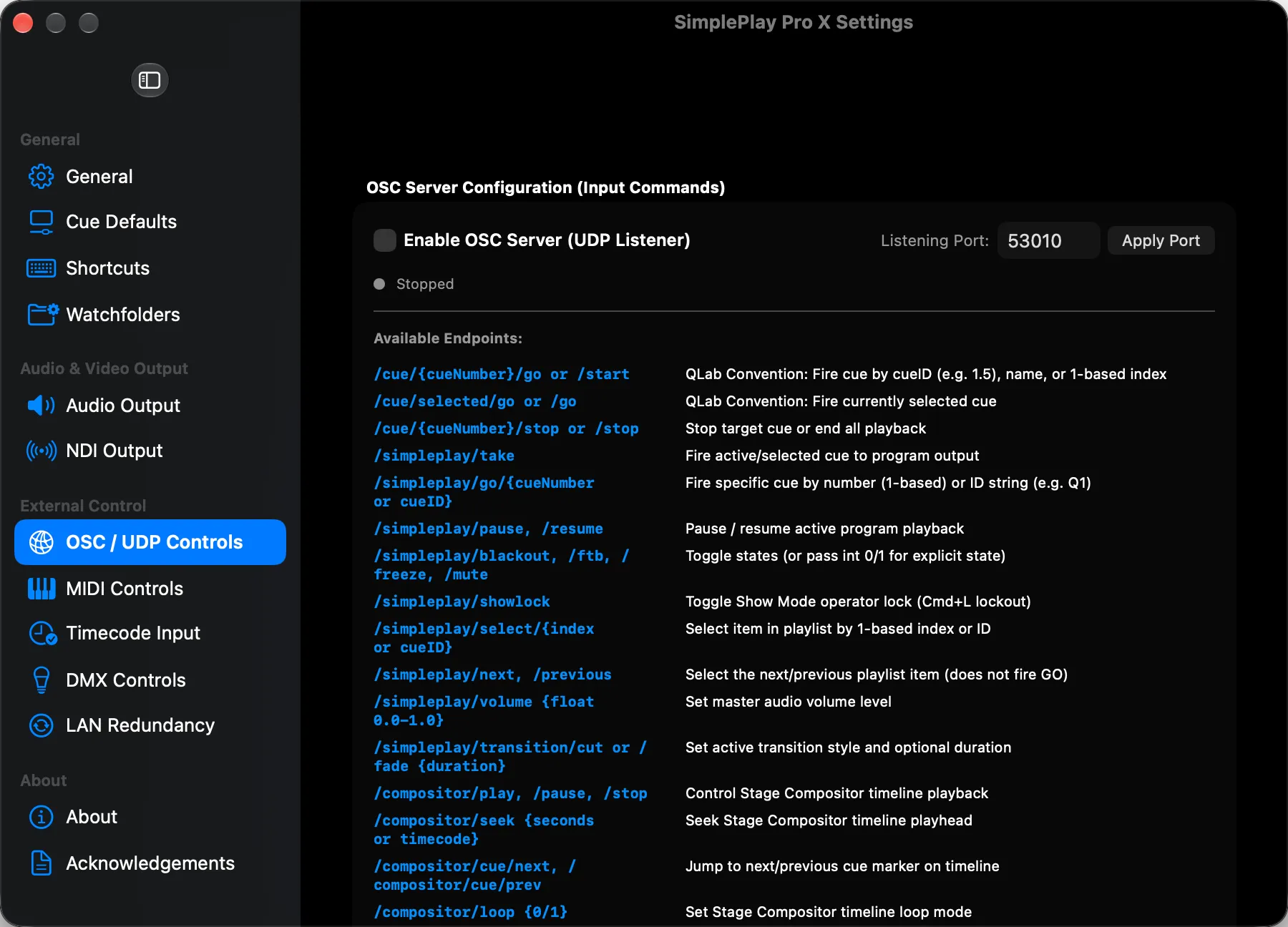The height and width of the screenshot is (927, 1288).
Task: Click the /simpleplay/pause, /resume endpoint
Action: [488, 529]
